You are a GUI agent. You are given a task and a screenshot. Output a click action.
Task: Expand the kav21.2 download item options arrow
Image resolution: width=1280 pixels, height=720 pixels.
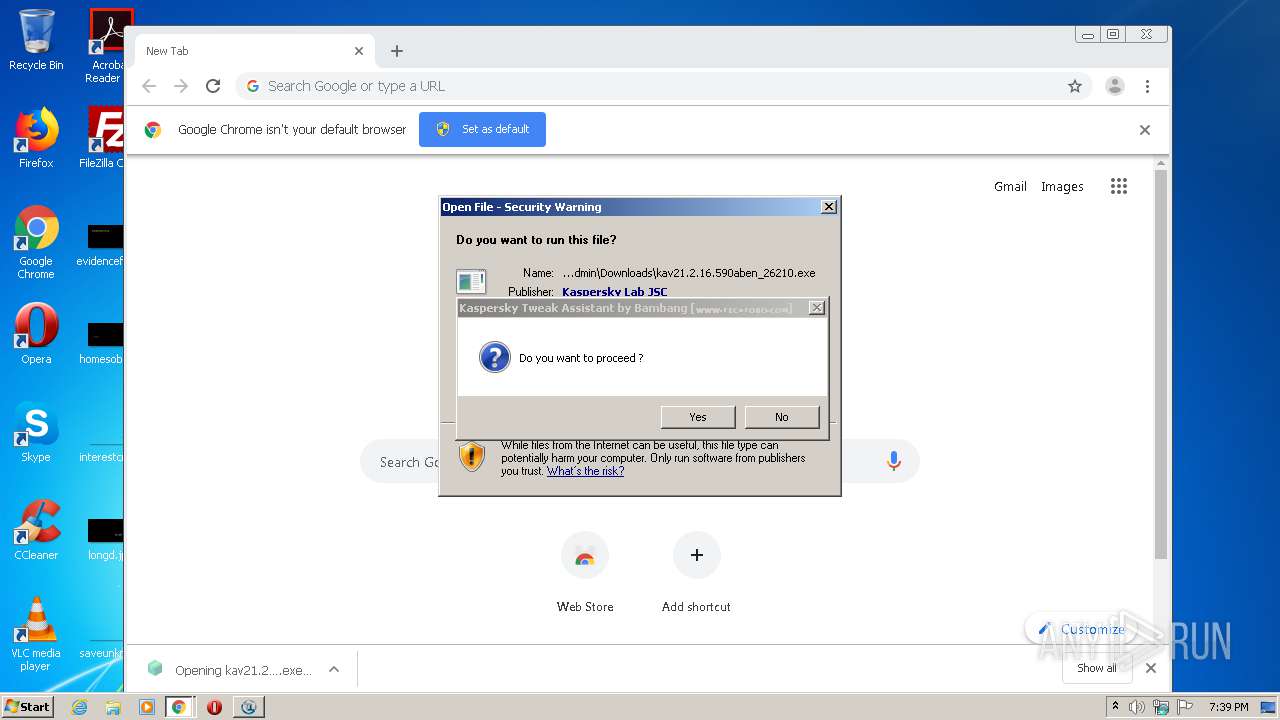(x=334, y=669)
